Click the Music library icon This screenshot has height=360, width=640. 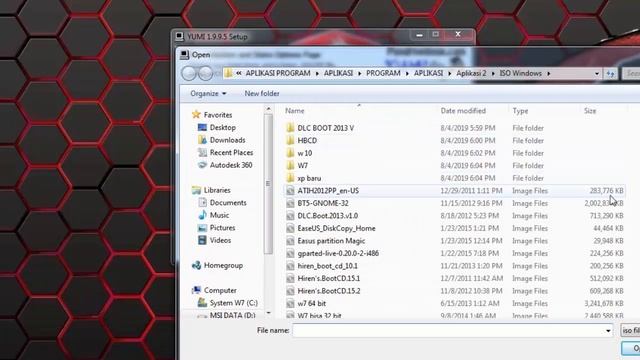point(202,215)
